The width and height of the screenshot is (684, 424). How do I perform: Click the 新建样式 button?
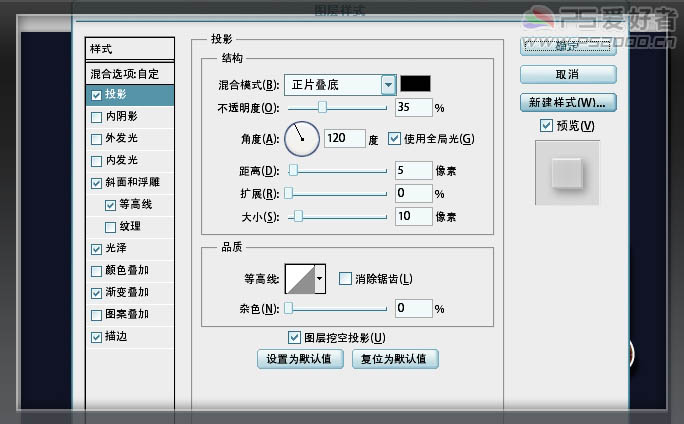(x=568, y=103)
